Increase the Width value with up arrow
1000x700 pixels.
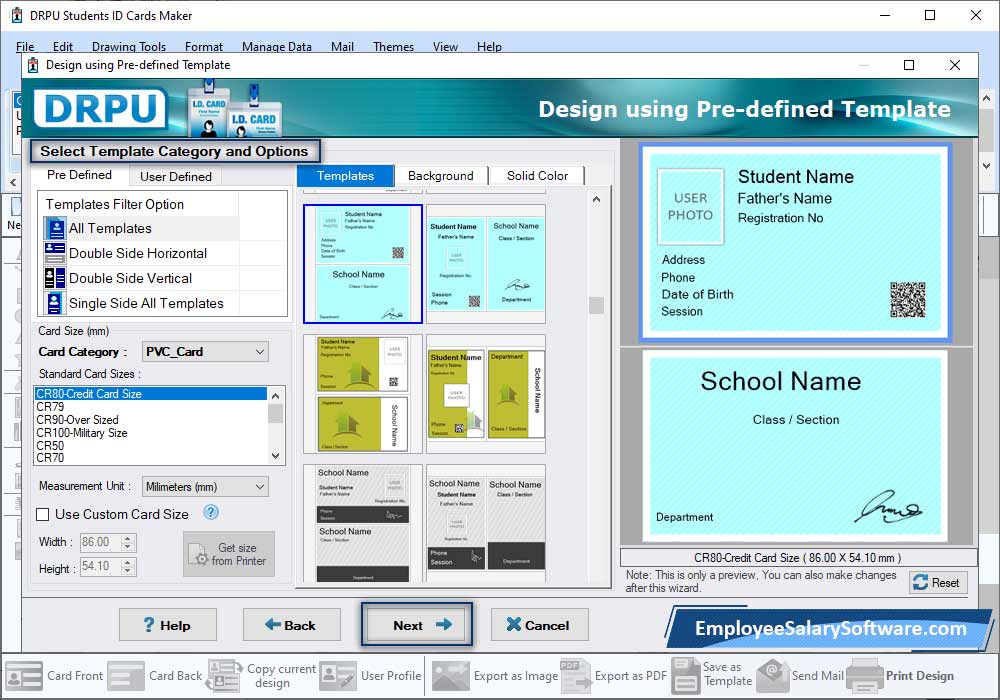tap(128, 538)
